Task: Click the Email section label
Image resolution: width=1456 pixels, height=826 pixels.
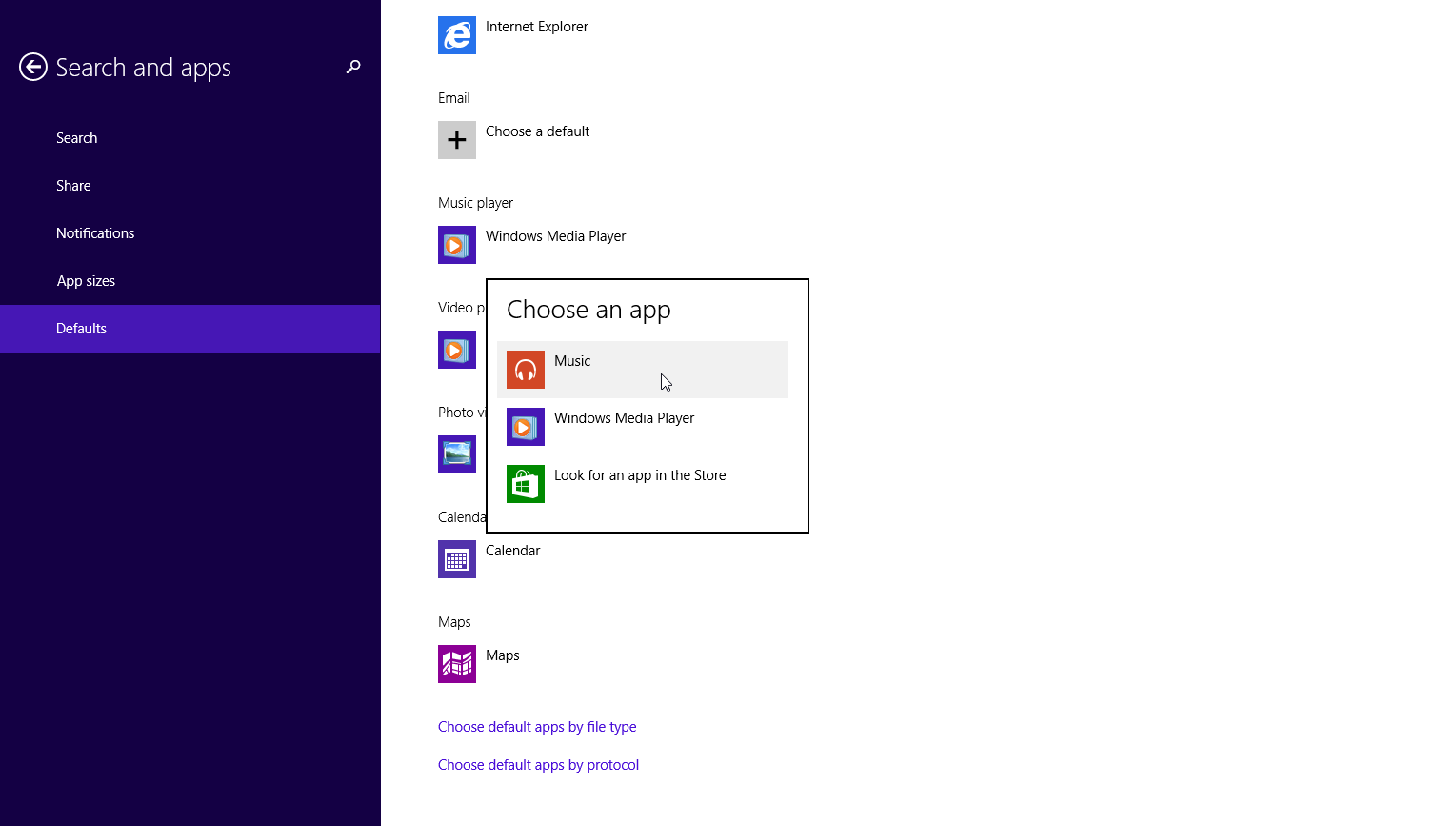Action: [x=453, y=98]
